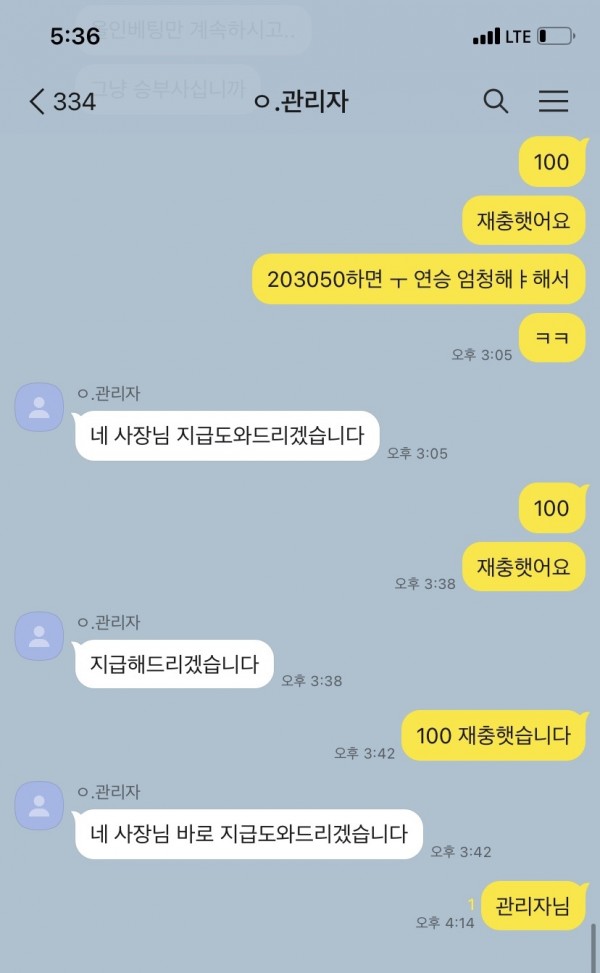Open chat search magnifier icon
Viewport: 600px width, 973px height.
coord(495,101)
